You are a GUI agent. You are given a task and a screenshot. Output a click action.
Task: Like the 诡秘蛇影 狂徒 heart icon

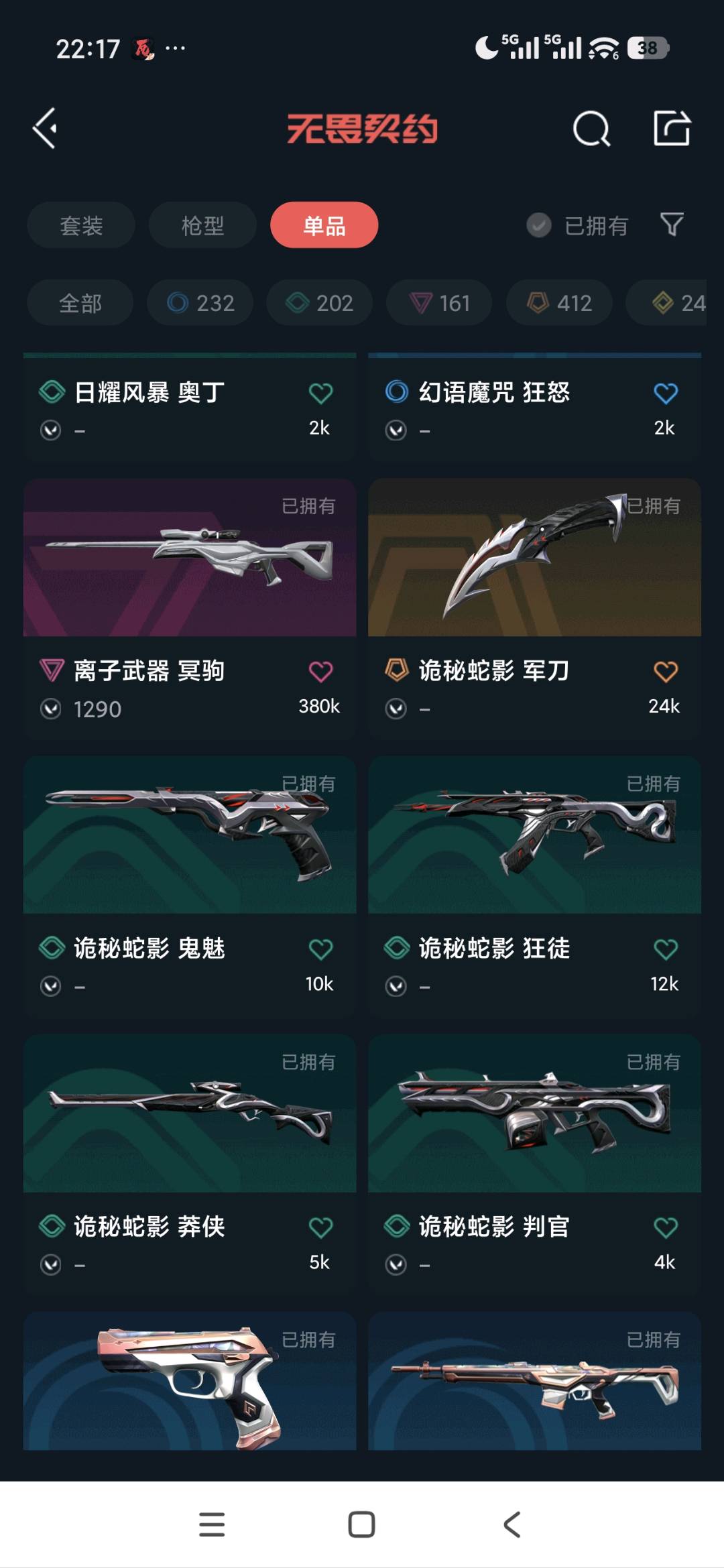tap(666, 949)
